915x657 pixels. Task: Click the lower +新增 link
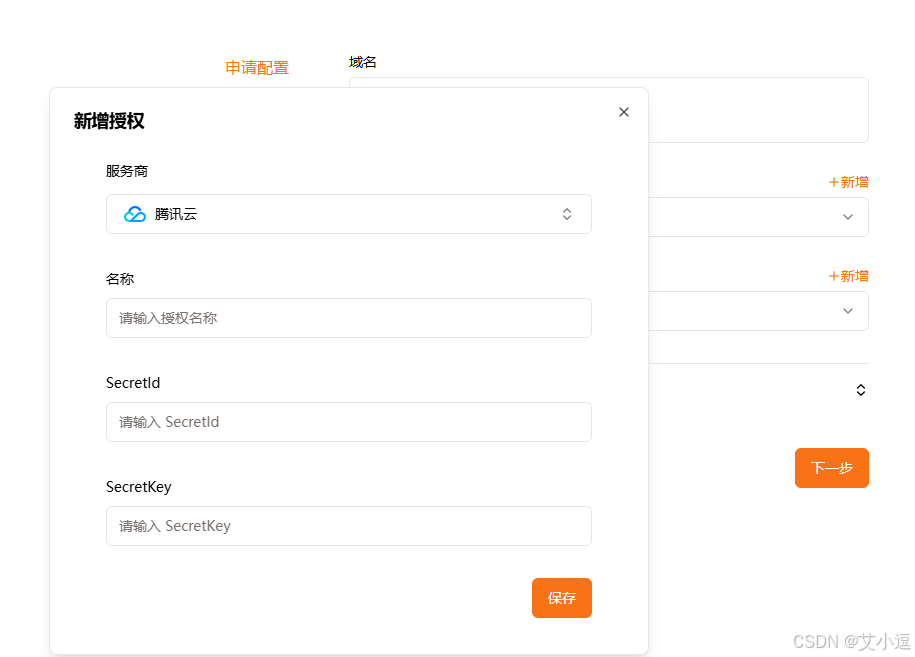point(848,276)
